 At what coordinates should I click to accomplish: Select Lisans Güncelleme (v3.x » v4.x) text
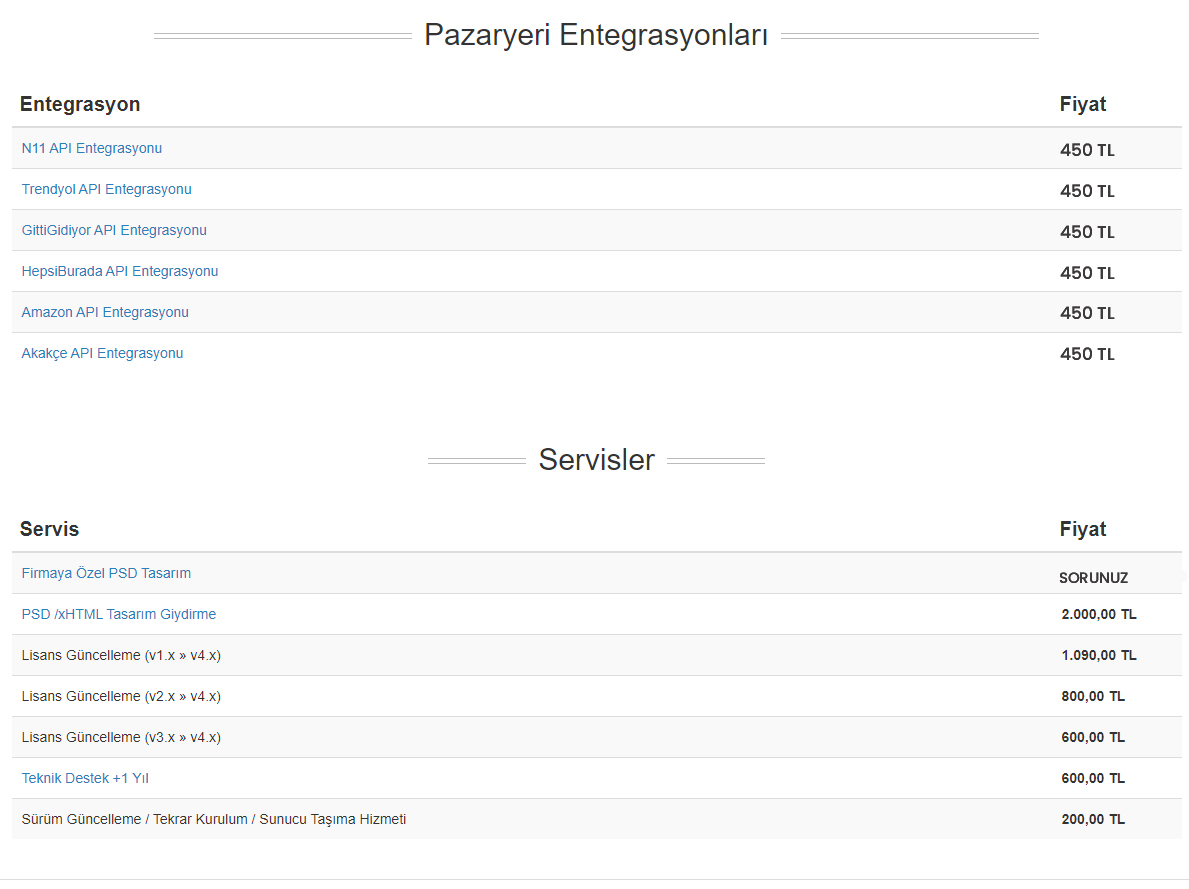[x=121, y=737]
